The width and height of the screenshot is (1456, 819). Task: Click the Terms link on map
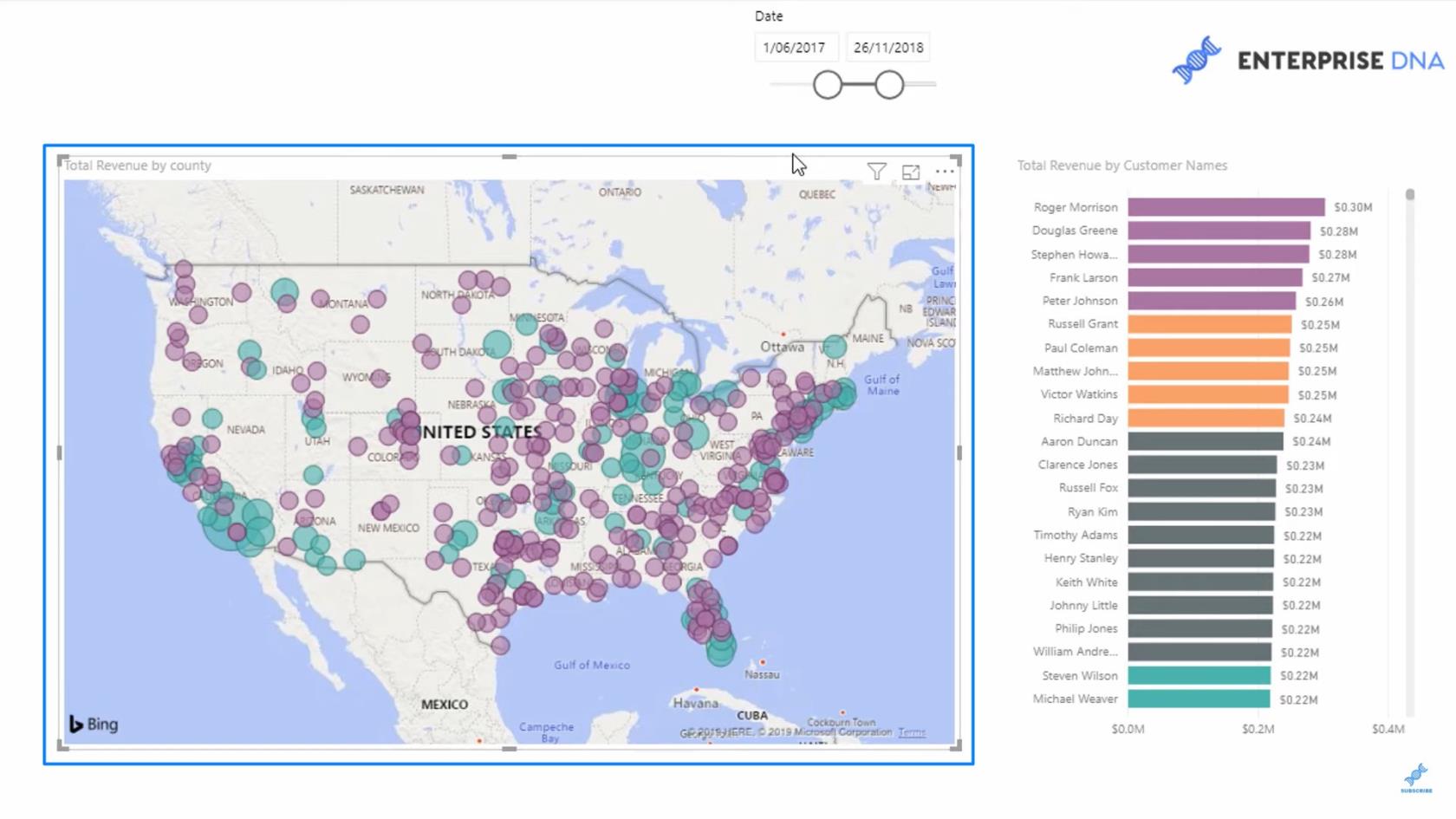(912, 732)
